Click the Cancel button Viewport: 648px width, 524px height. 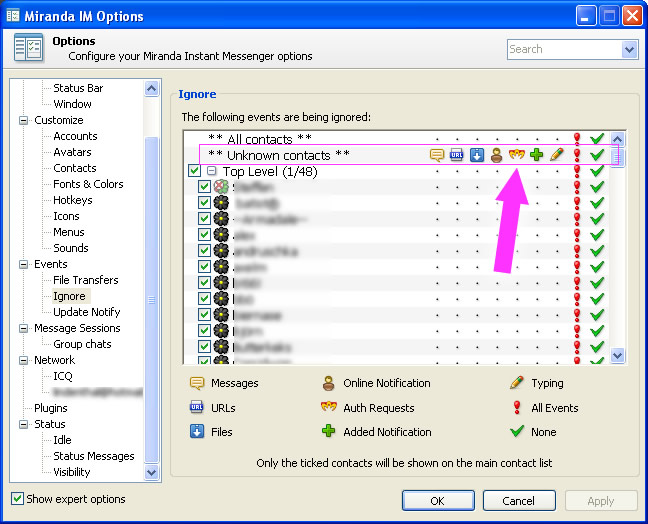tap(519, 501)
